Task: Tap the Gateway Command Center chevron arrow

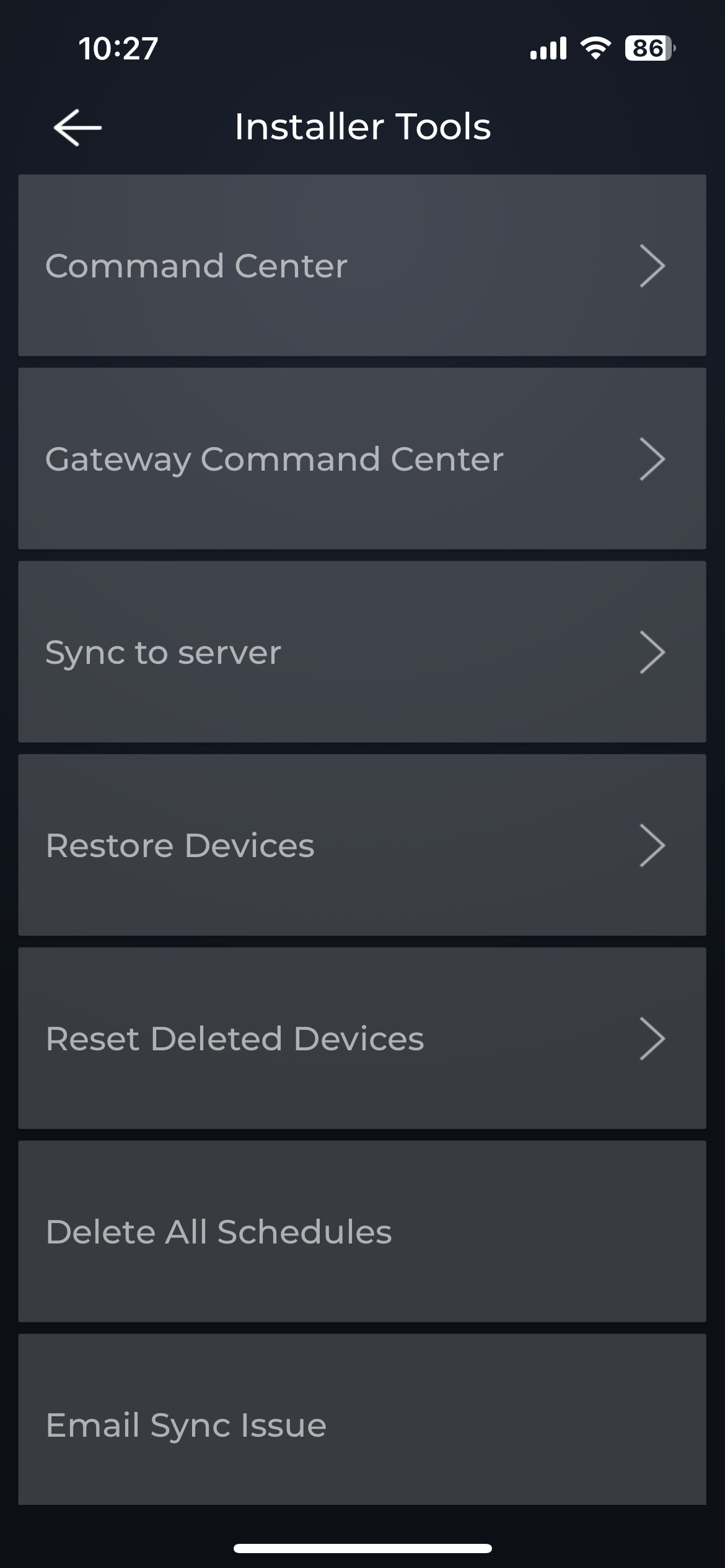Action: point(652,459)
